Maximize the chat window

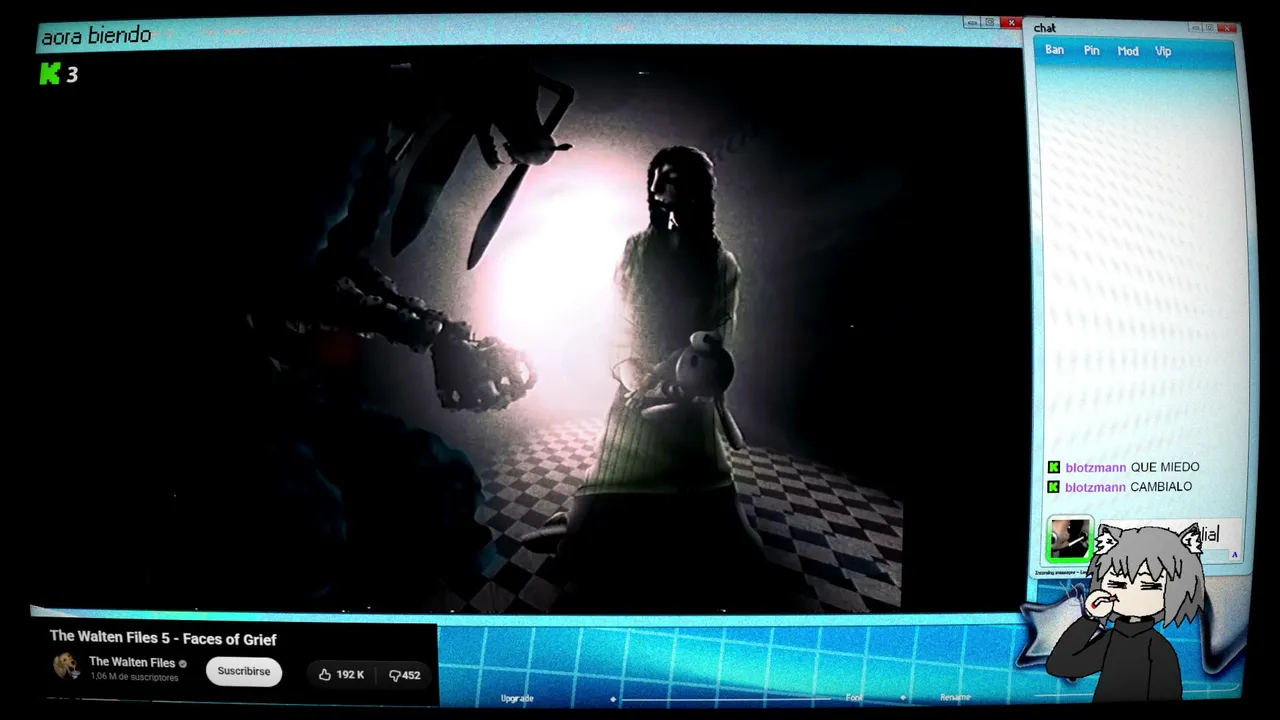click(x=1210, y=28)
